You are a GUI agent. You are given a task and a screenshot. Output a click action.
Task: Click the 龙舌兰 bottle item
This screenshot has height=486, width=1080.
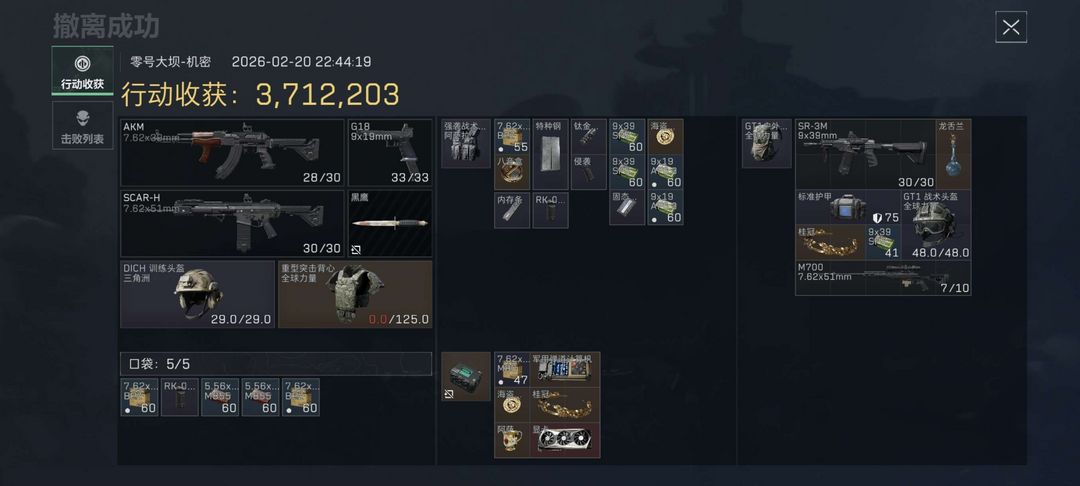click(953, 154)
